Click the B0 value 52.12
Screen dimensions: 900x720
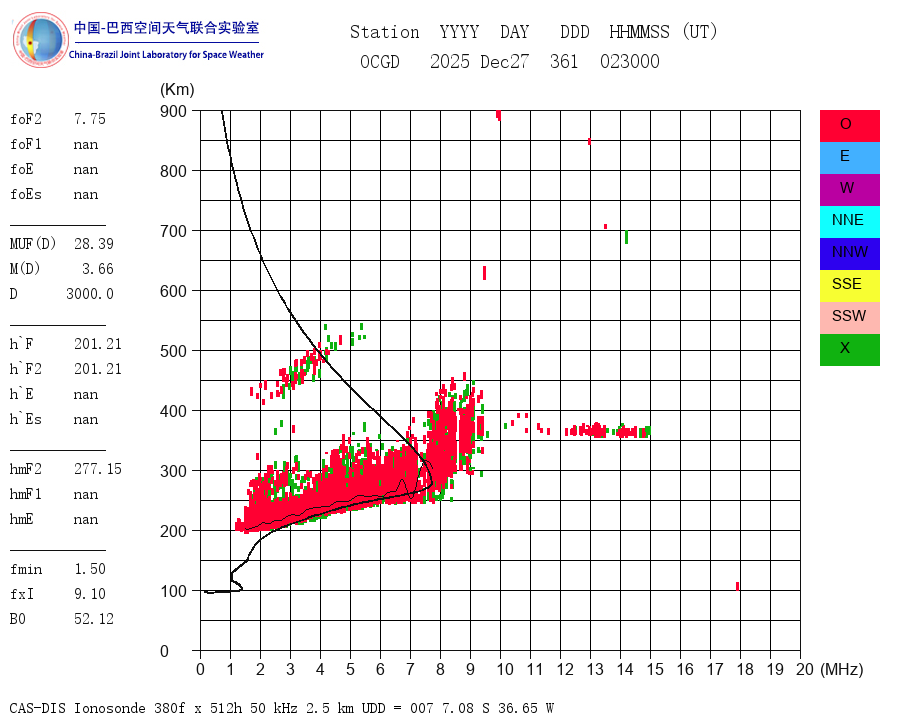[x=94, y=619]
